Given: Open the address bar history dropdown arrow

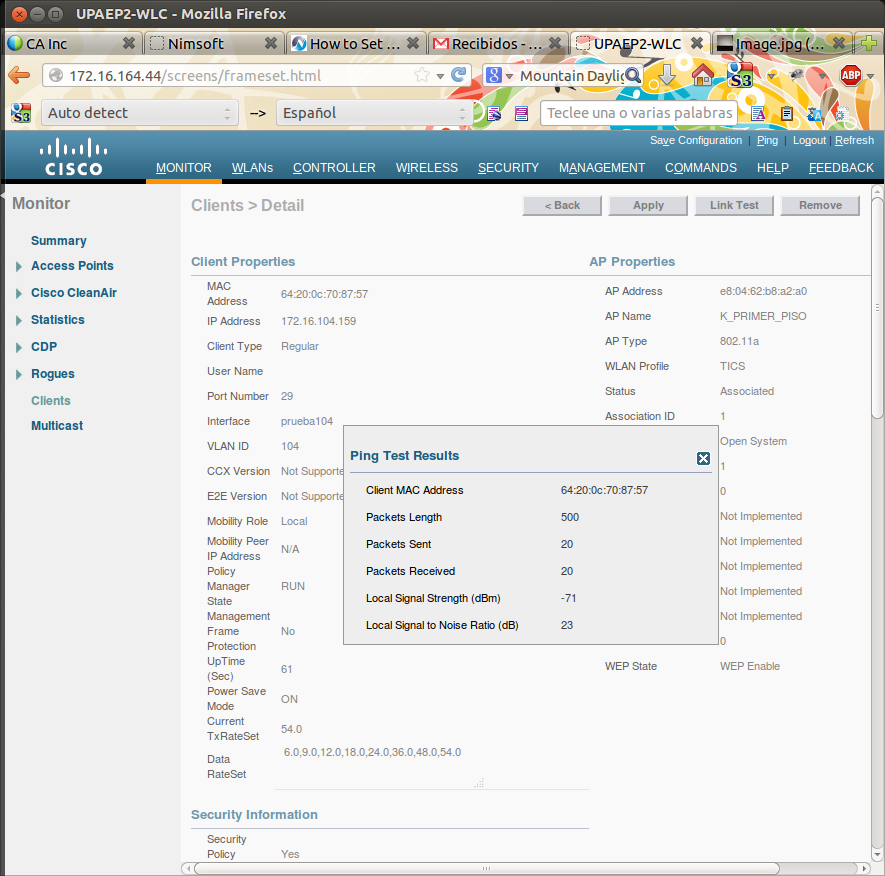Looking at the screenshot, I should 440,76.
